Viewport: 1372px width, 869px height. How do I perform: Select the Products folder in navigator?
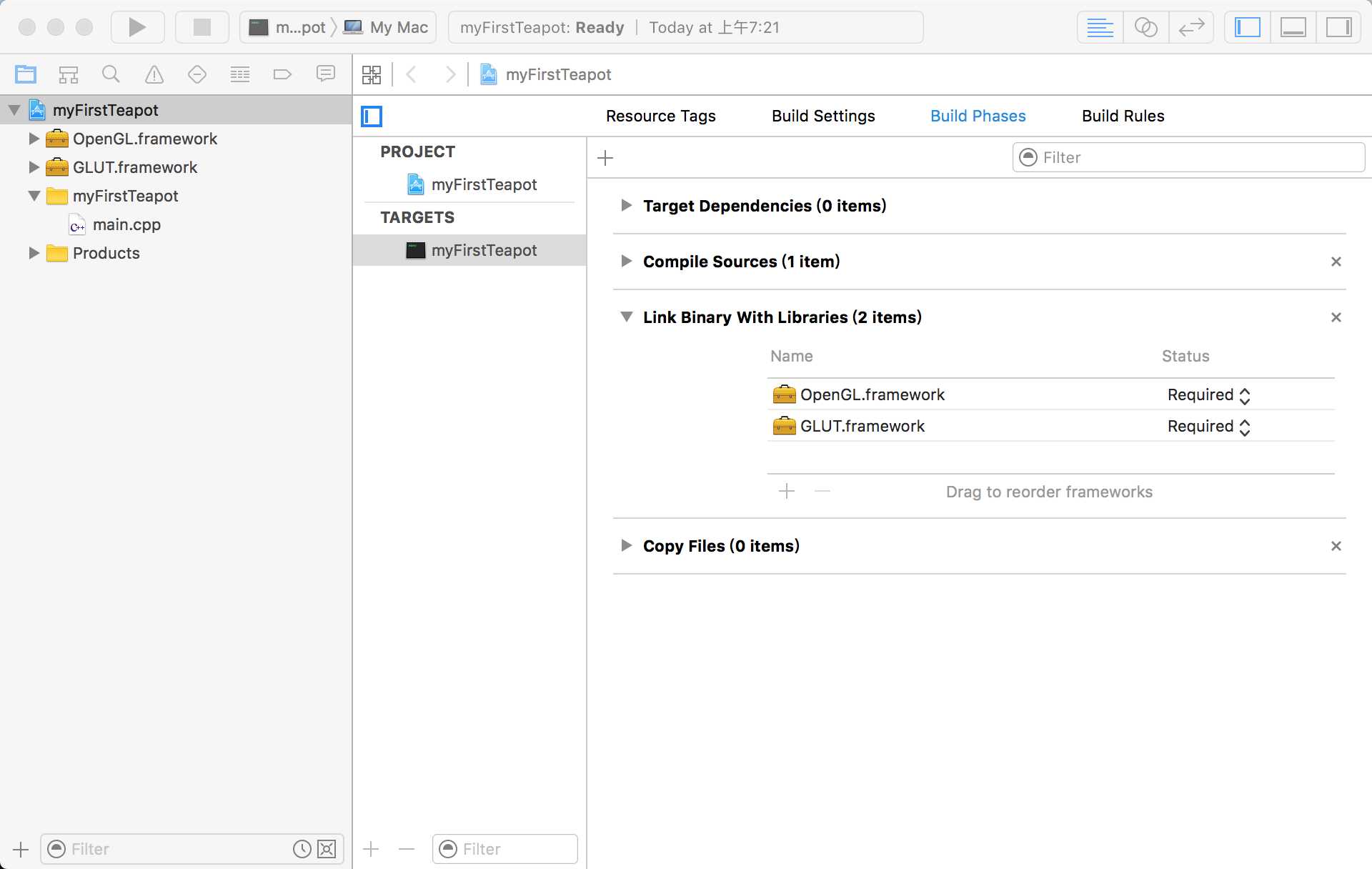coord(176,253)
